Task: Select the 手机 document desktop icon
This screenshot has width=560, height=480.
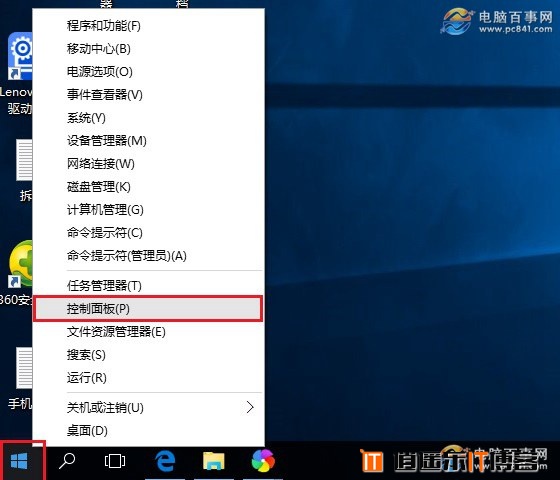Action: (x=21, y=379)
